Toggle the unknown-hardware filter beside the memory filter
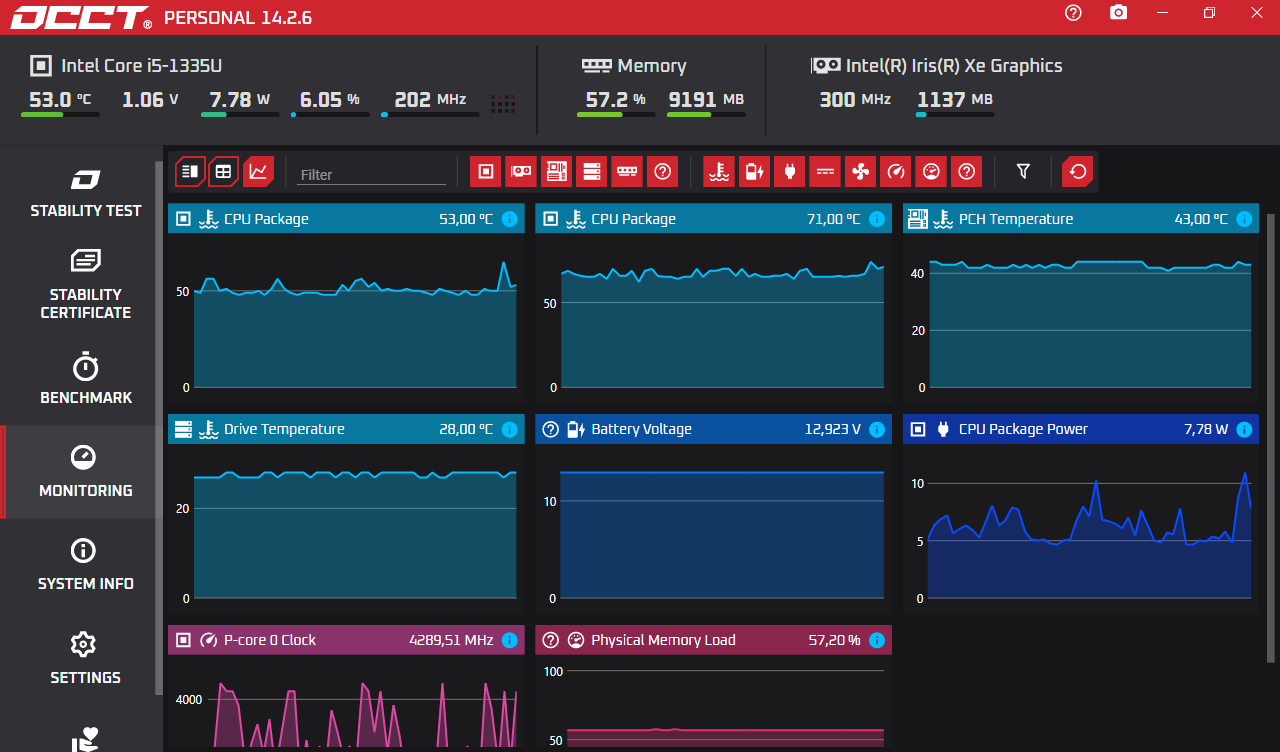1280x752 pixels. (662, 172)
